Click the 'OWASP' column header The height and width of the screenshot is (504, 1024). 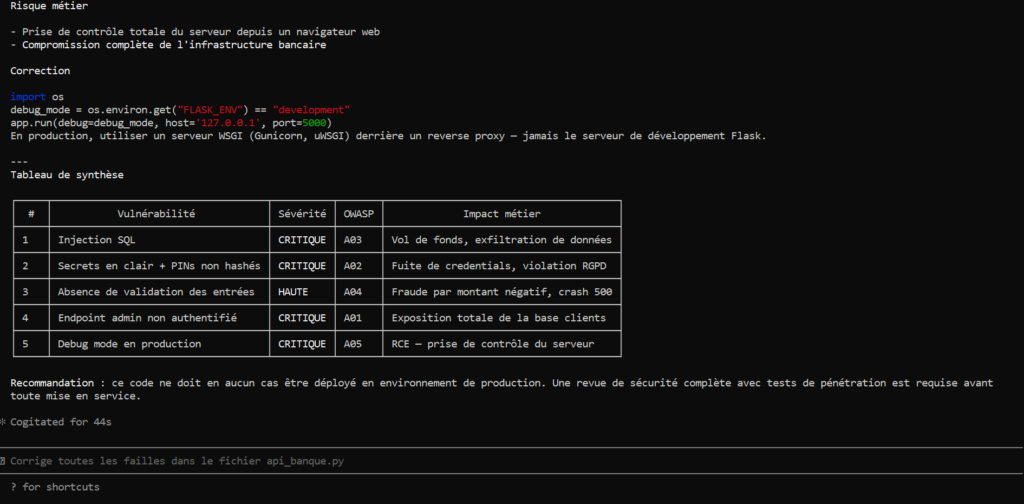(x=358, y=213)
